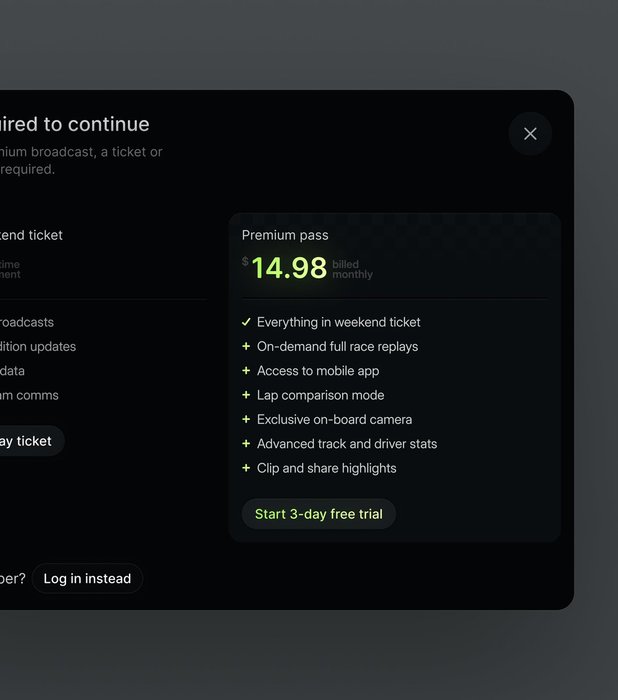
Task: Click plus icon beside Exclusive on-board camera
Action: pyautogui.click(x=246, y=419)
